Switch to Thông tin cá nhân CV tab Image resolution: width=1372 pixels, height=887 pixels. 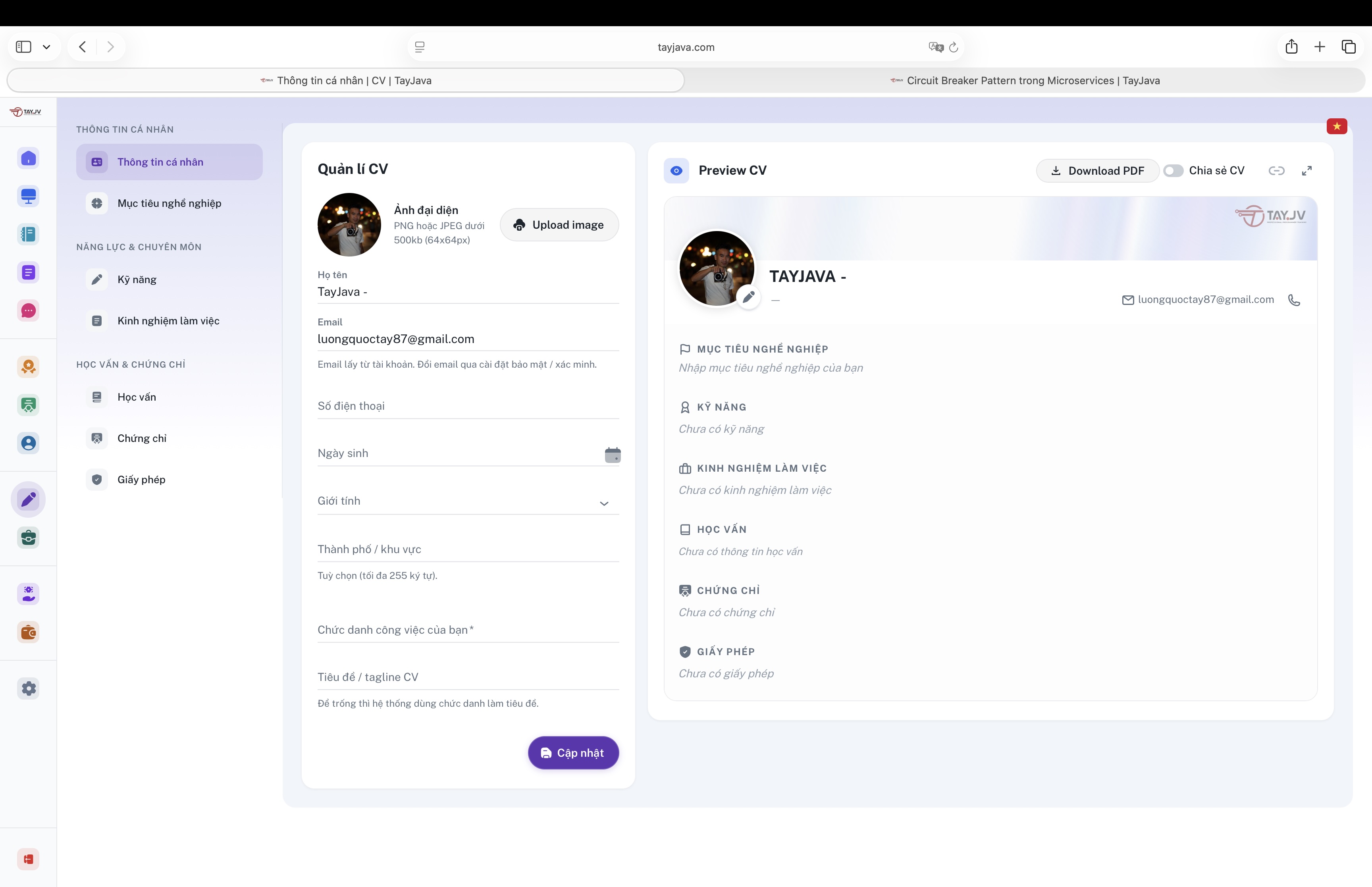tap(345, 81)
